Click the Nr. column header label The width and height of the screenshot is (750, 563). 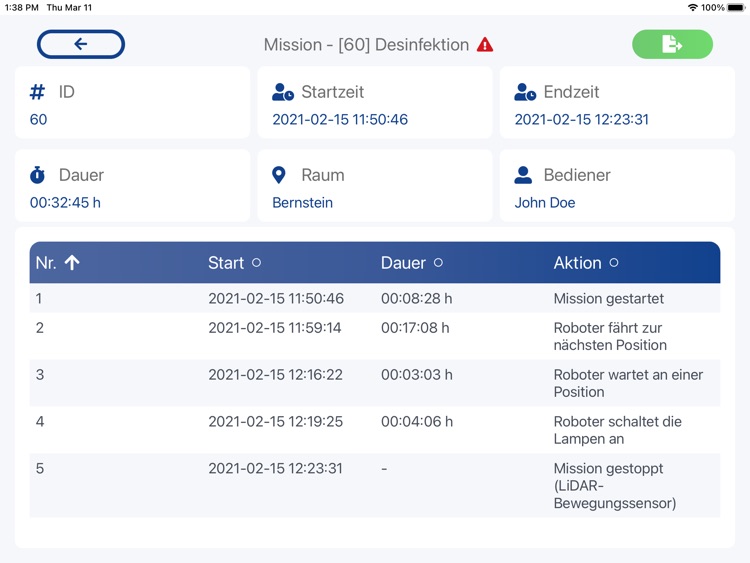click(46, 263)
